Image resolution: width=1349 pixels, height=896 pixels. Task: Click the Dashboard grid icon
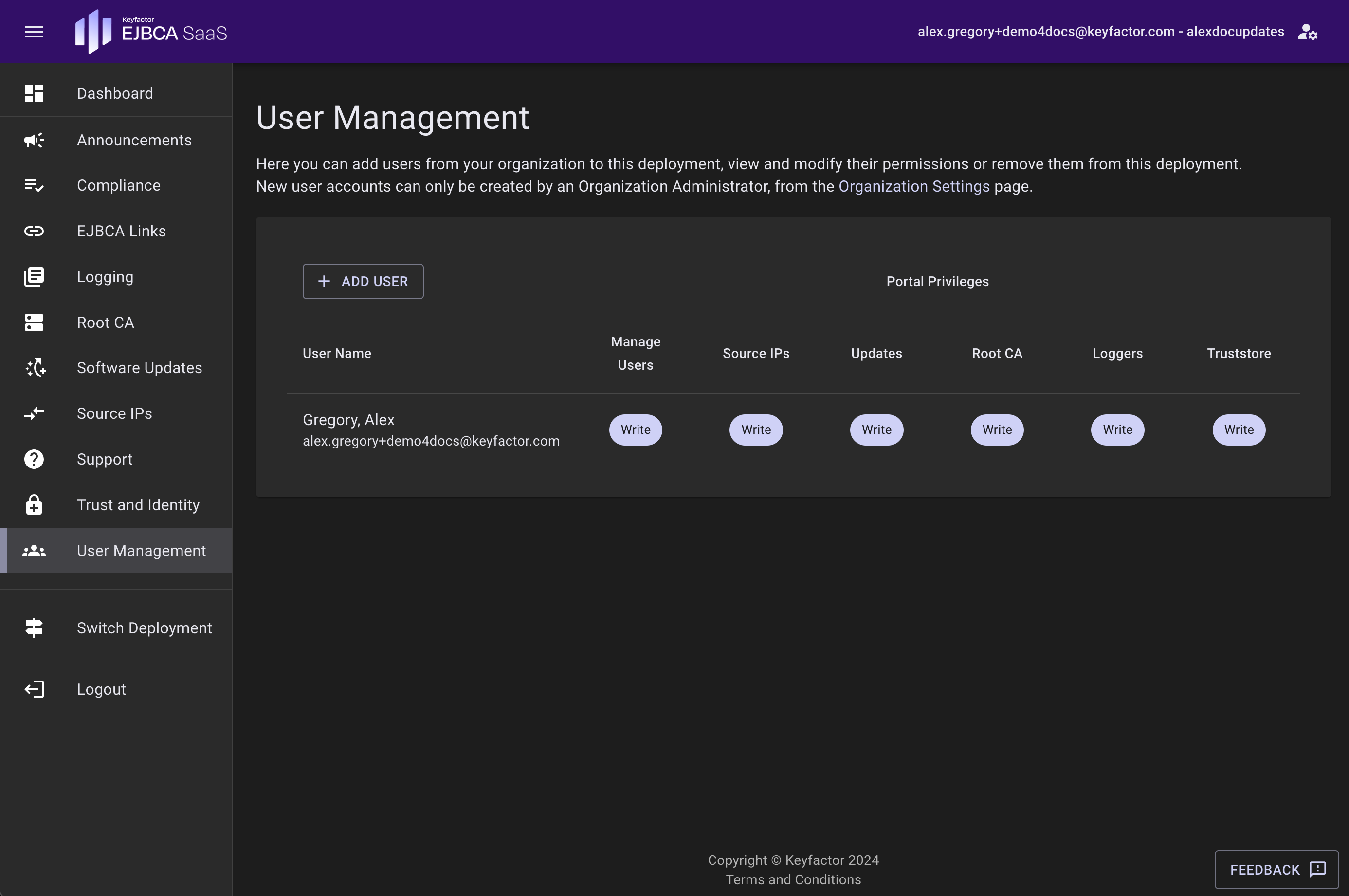34,93
